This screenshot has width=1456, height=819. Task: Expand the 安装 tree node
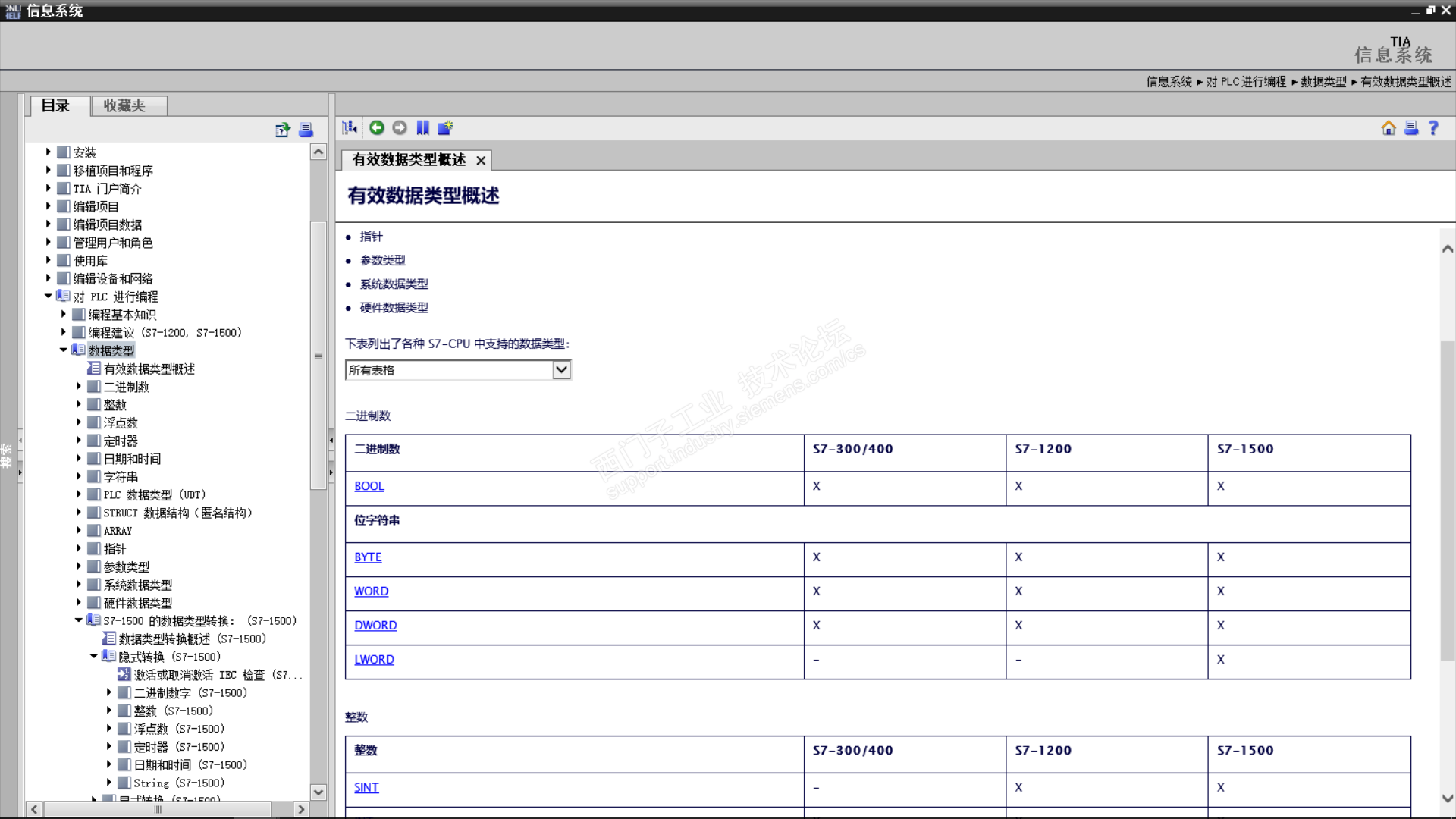coord(49,152)
